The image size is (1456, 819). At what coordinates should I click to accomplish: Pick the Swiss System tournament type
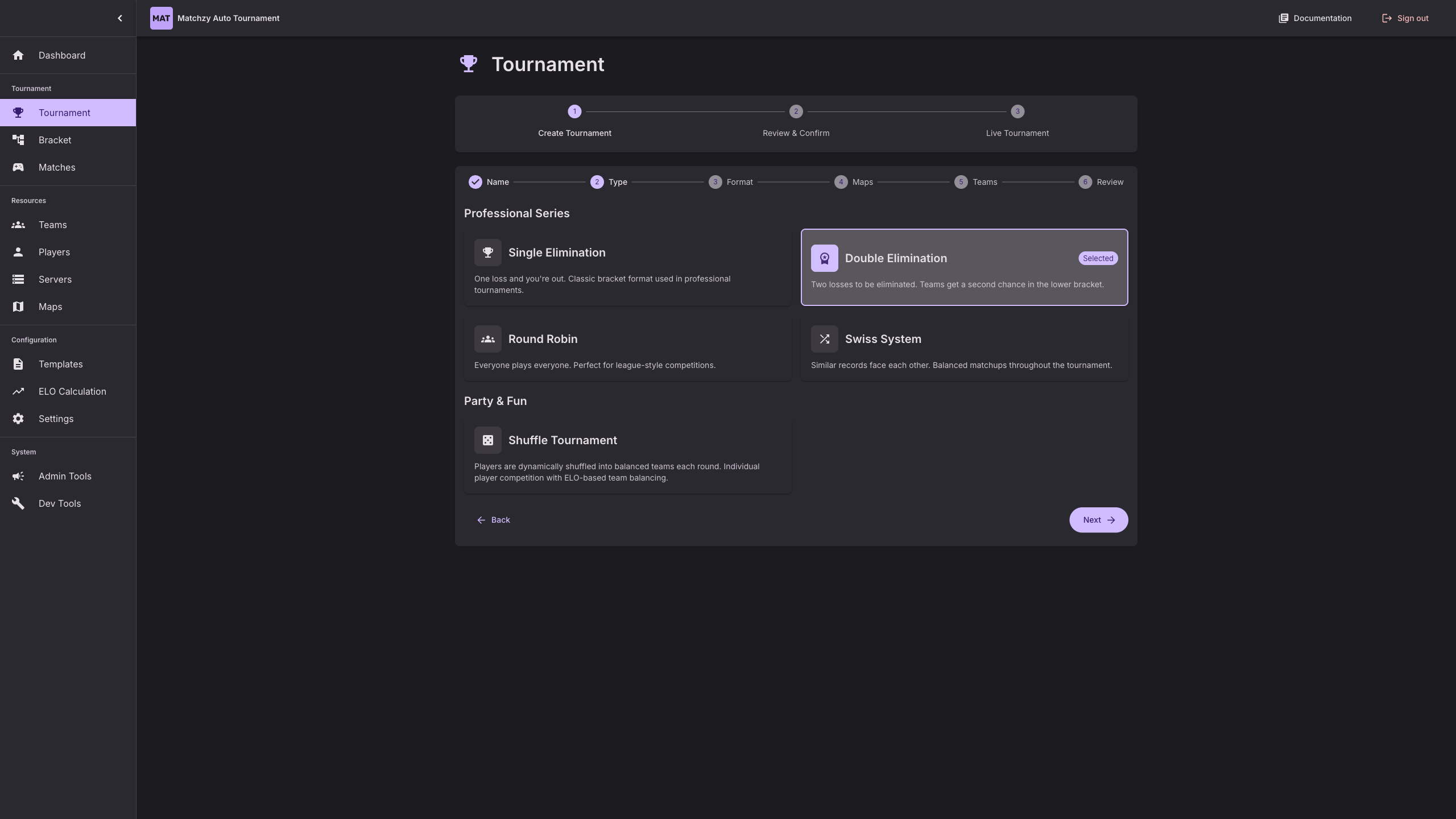point(964,349)
